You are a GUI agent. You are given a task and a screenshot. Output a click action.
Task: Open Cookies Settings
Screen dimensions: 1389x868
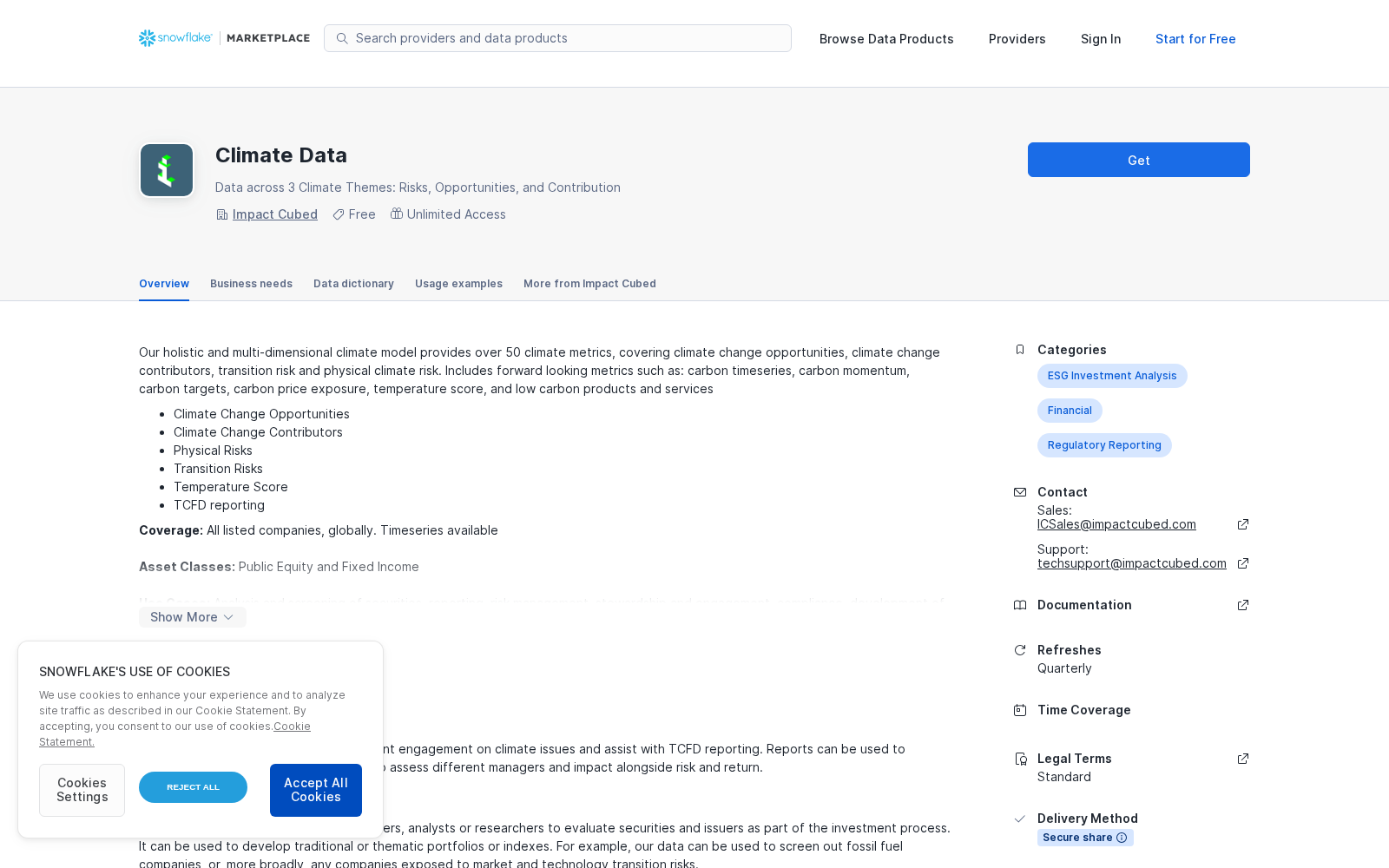(x=82, y=790)
